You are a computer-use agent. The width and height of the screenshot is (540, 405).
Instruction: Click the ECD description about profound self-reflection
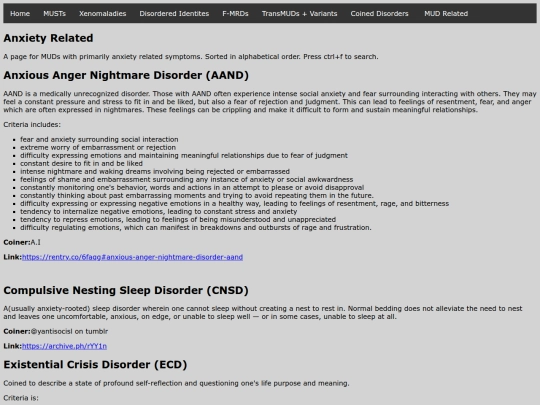(x=176, y=383)
